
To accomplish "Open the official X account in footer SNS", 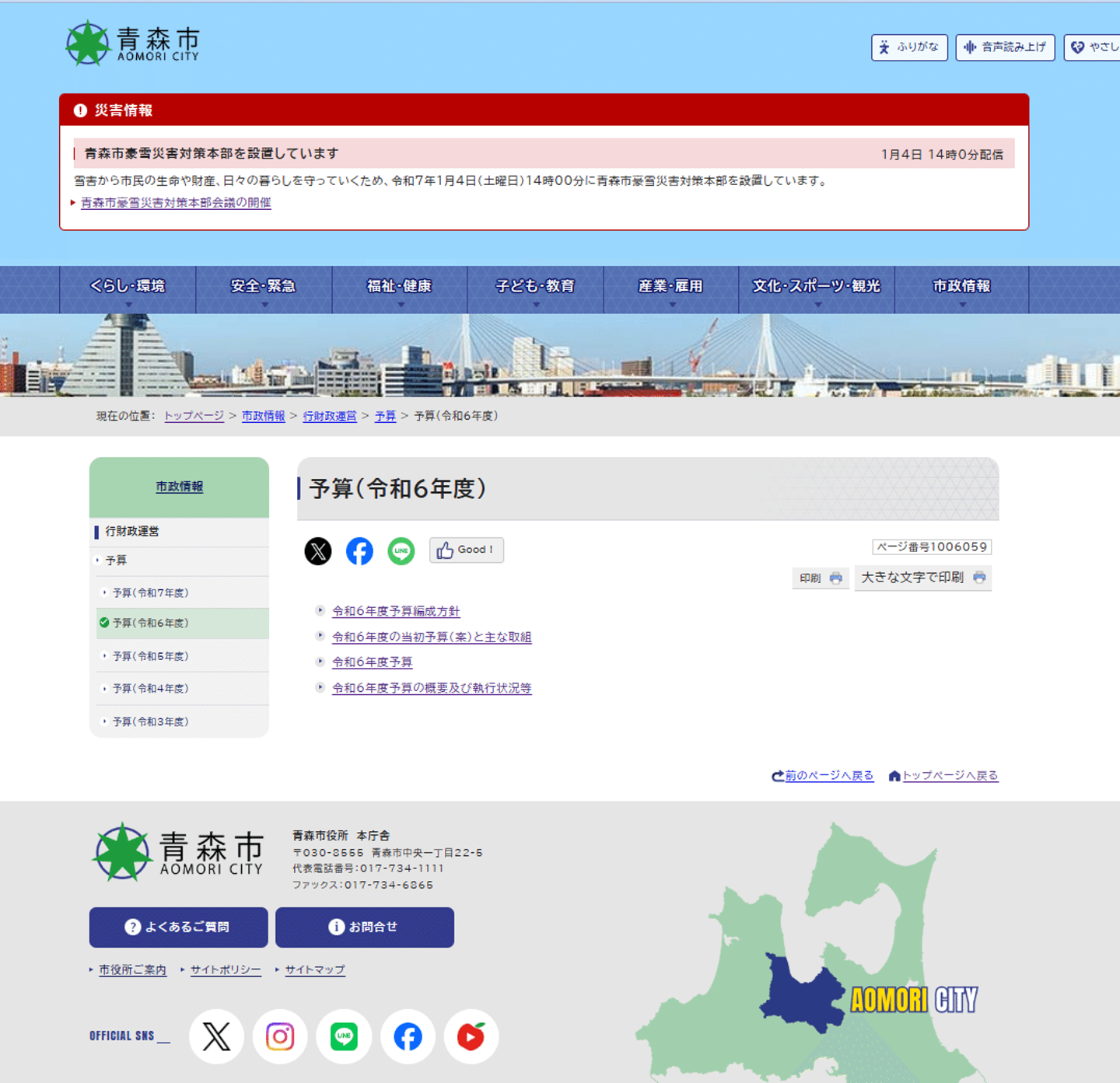I will [x=216, y=1036].
